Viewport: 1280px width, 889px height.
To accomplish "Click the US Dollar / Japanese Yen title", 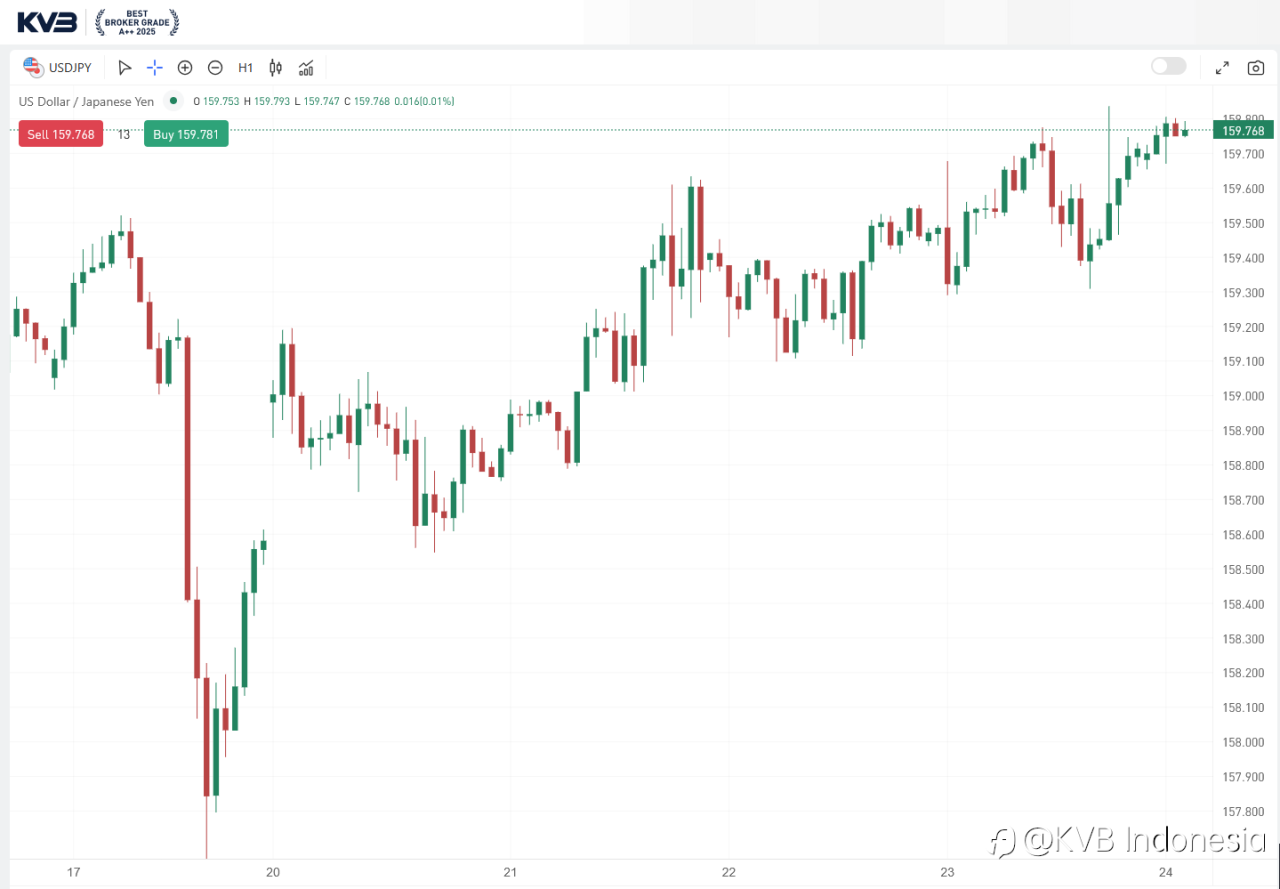I will pyautogui.click(x=86, y=101).
